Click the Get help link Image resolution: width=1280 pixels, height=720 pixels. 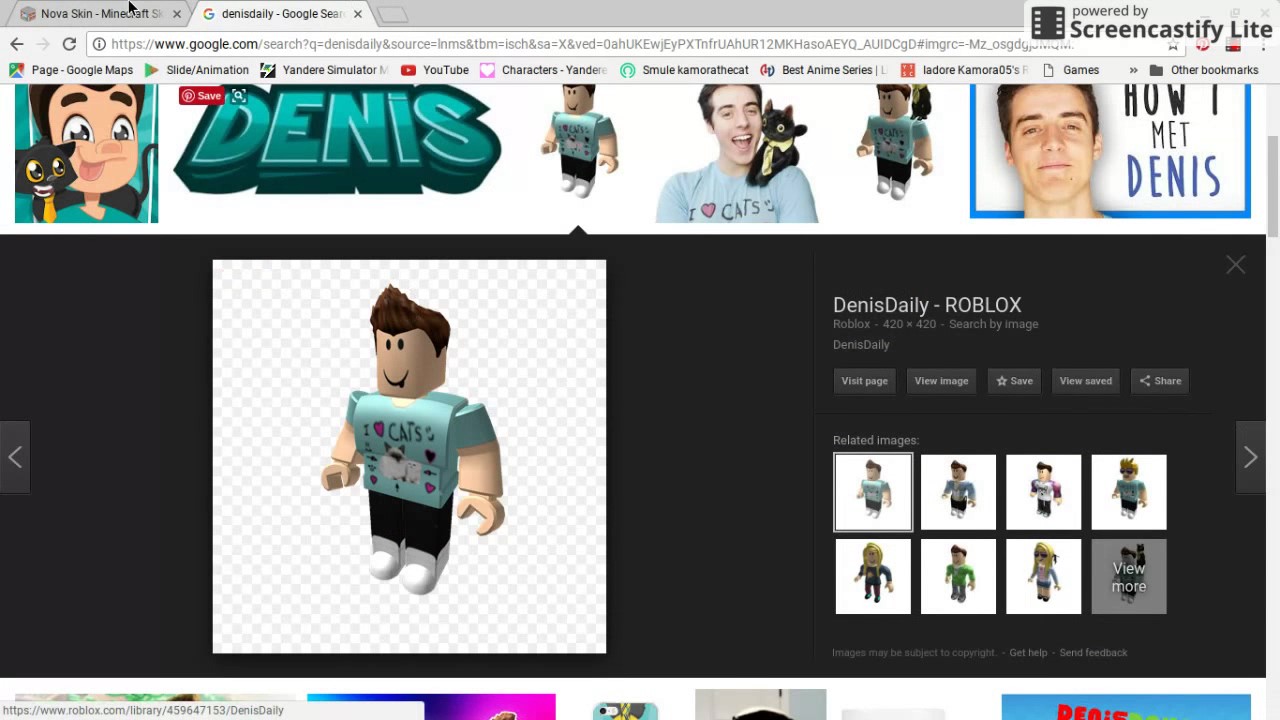(x=1028, y=653)
